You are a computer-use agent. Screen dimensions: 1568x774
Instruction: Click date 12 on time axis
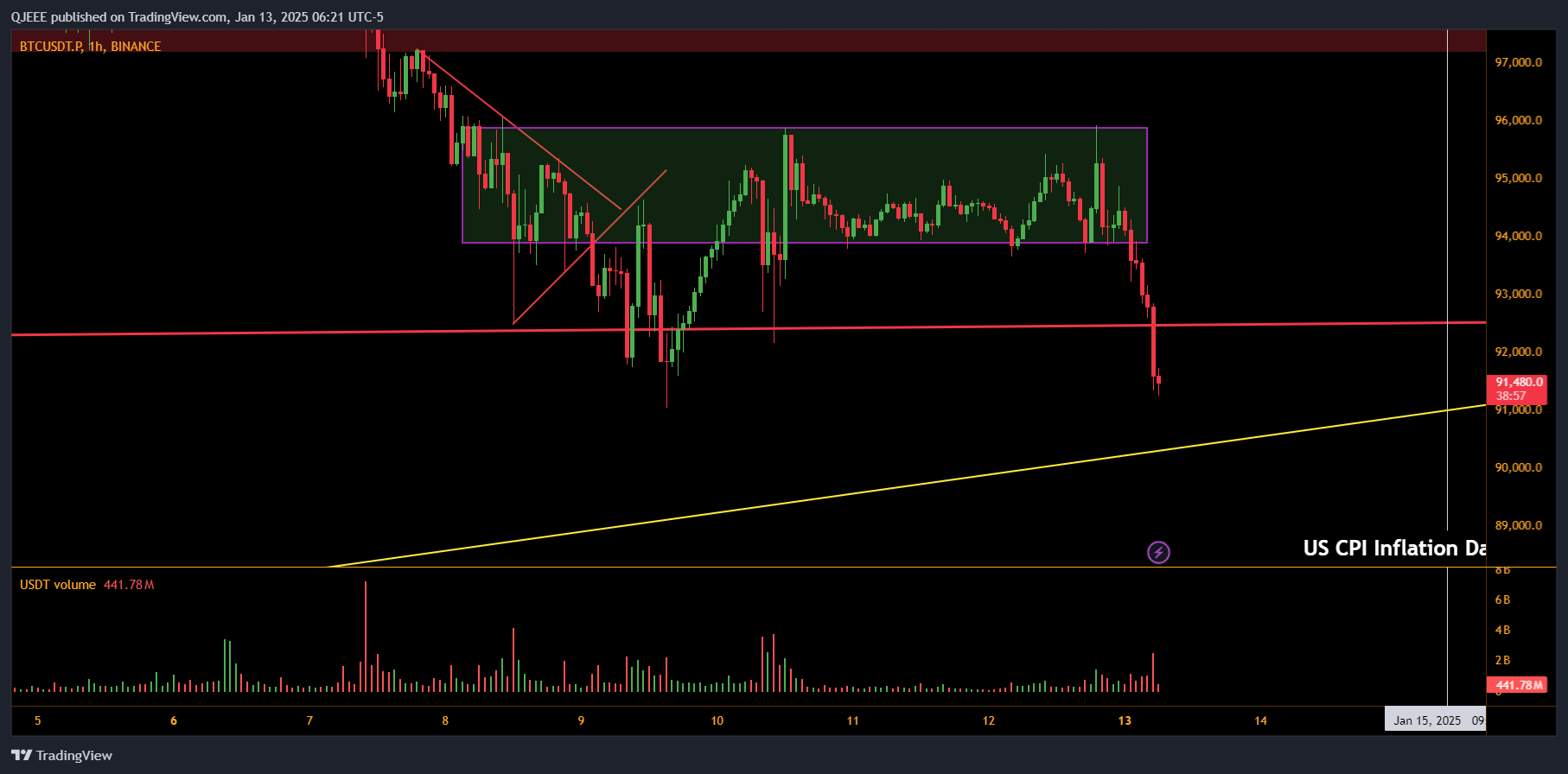pos(989,720)
